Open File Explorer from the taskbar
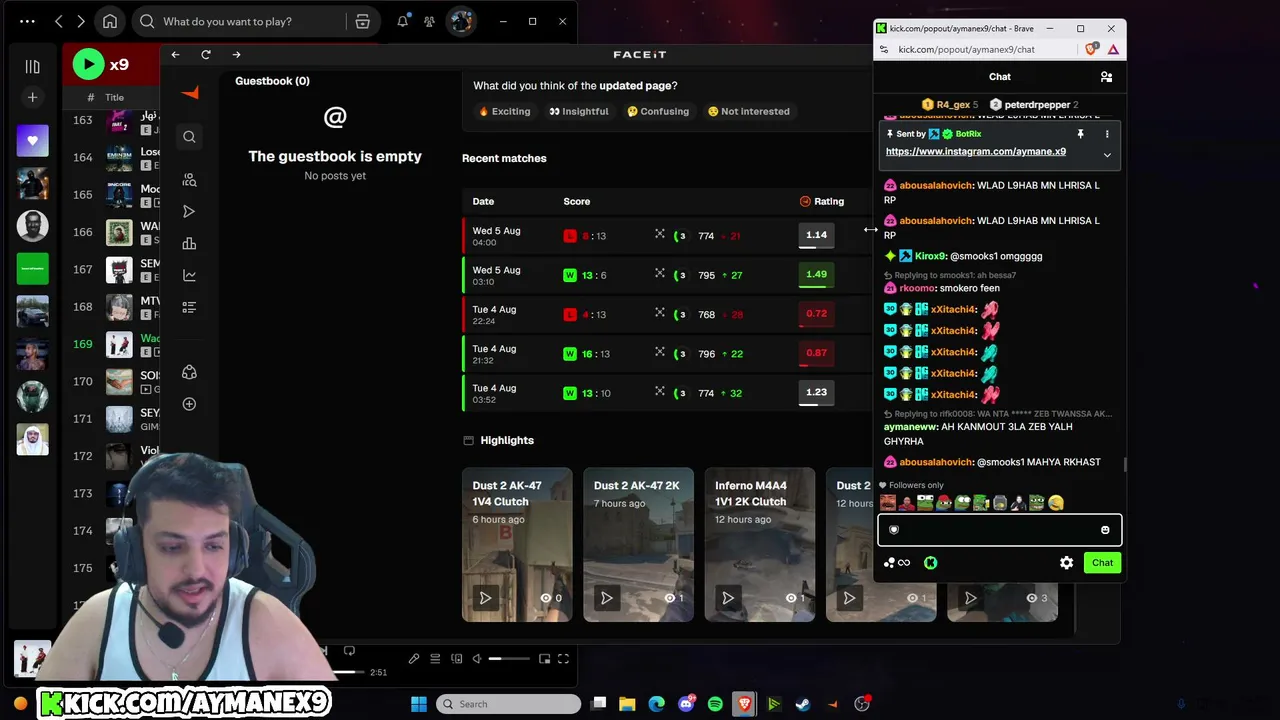This screenshot has height=720, width=1280. pos(627,704)
